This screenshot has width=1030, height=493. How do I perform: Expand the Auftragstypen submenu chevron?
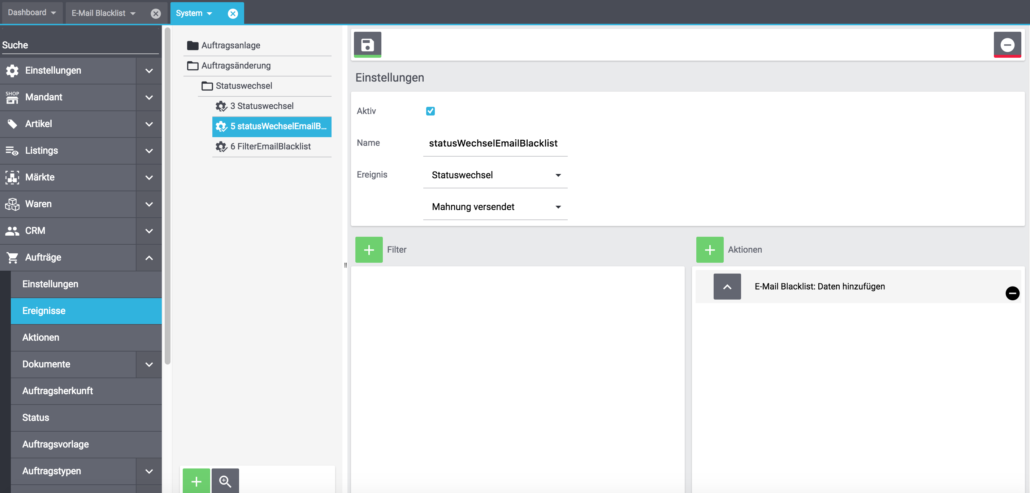click(149, 471)
